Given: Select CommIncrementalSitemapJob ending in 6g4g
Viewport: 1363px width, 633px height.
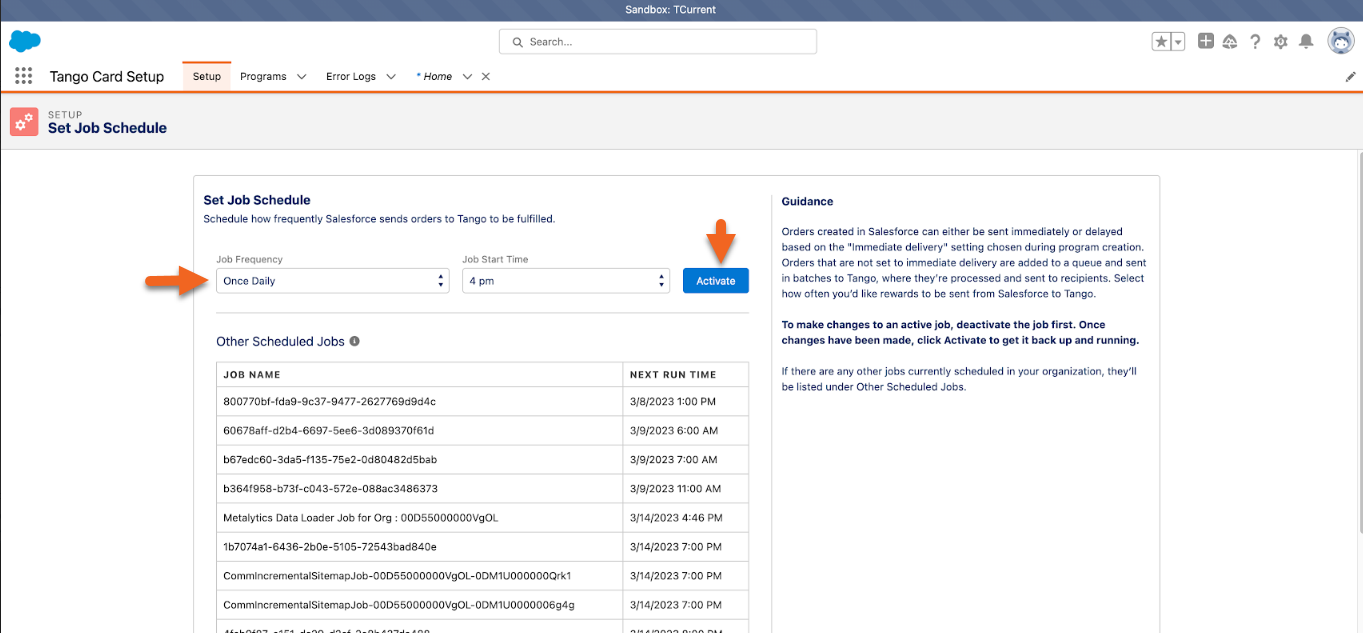Looking at the screenshot, I should point(399,605).
